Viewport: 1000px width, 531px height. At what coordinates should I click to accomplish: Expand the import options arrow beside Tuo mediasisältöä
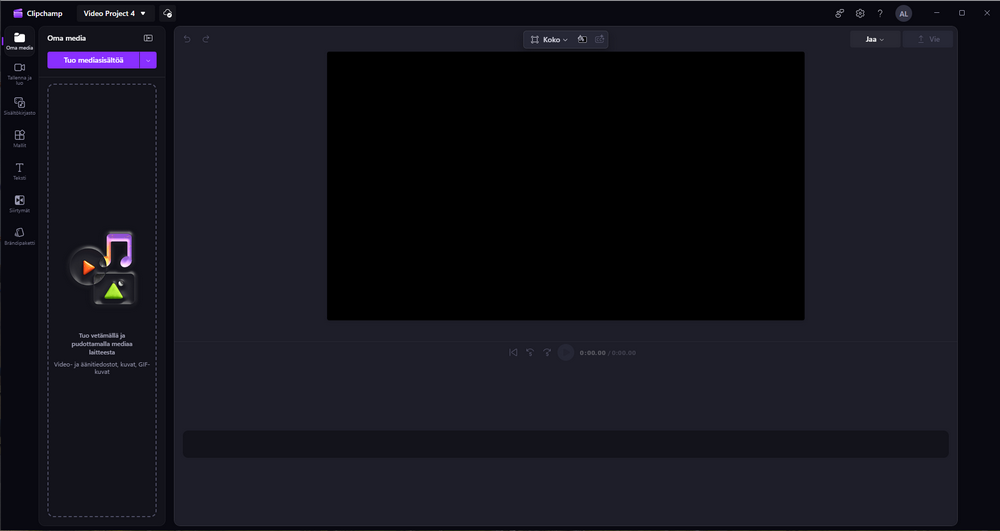tap(148, 60)
